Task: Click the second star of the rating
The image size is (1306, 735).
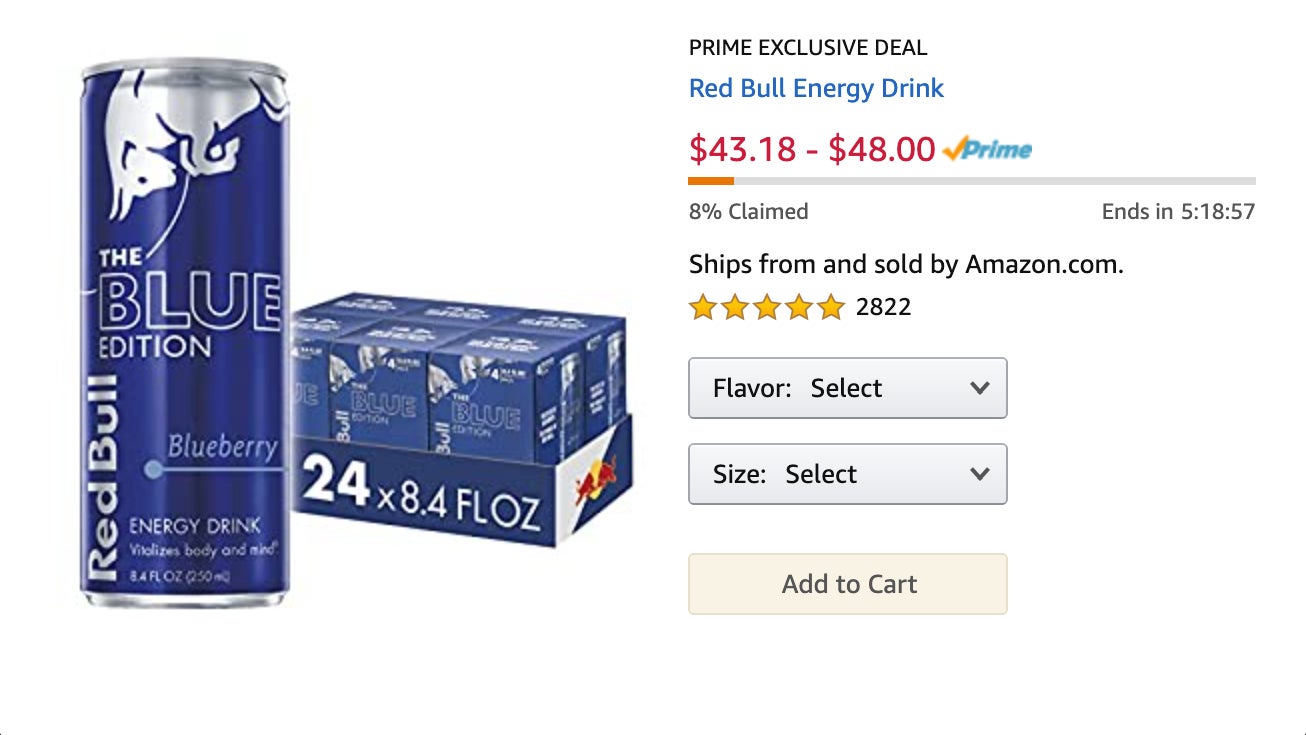Action: point(733,307)
